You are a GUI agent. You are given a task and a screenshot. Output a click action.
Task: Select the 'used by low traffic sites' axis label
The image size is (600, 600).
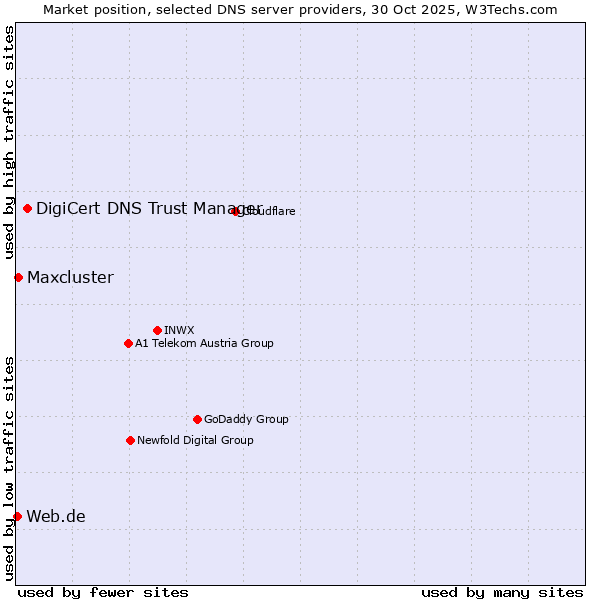click(9, 467)
